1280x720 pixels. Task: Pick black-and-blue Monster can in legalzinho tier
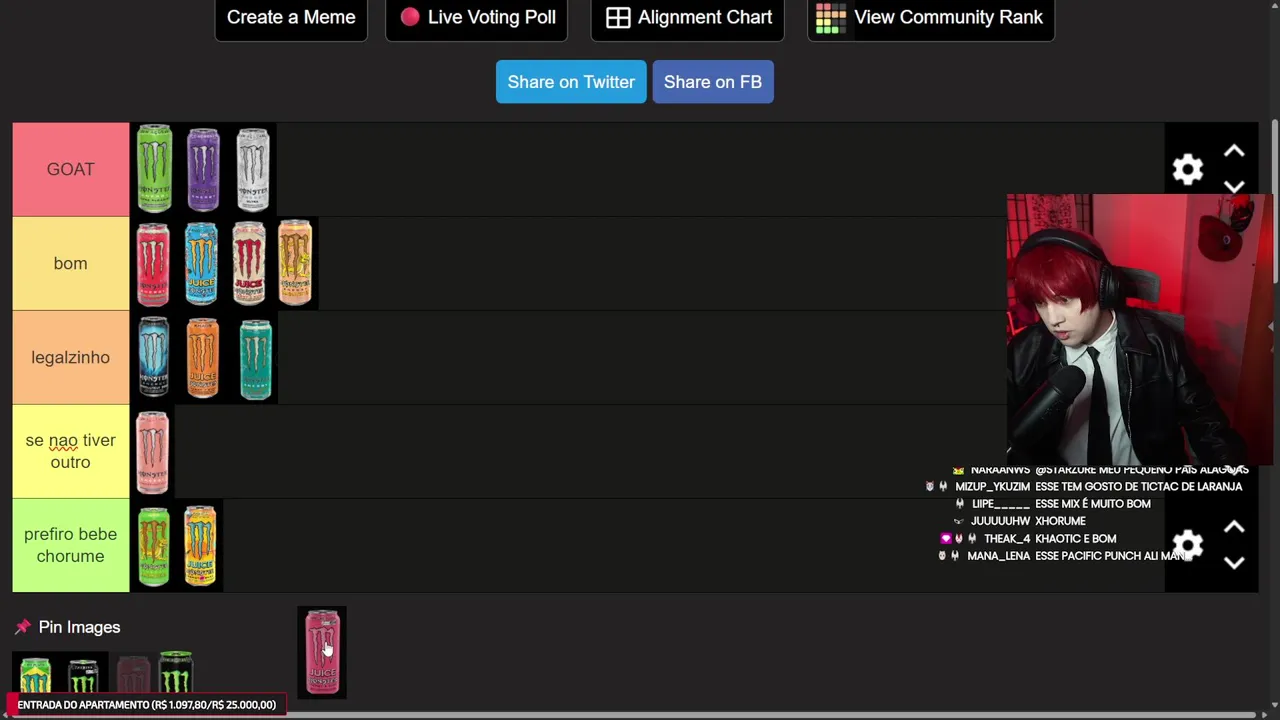154,357
